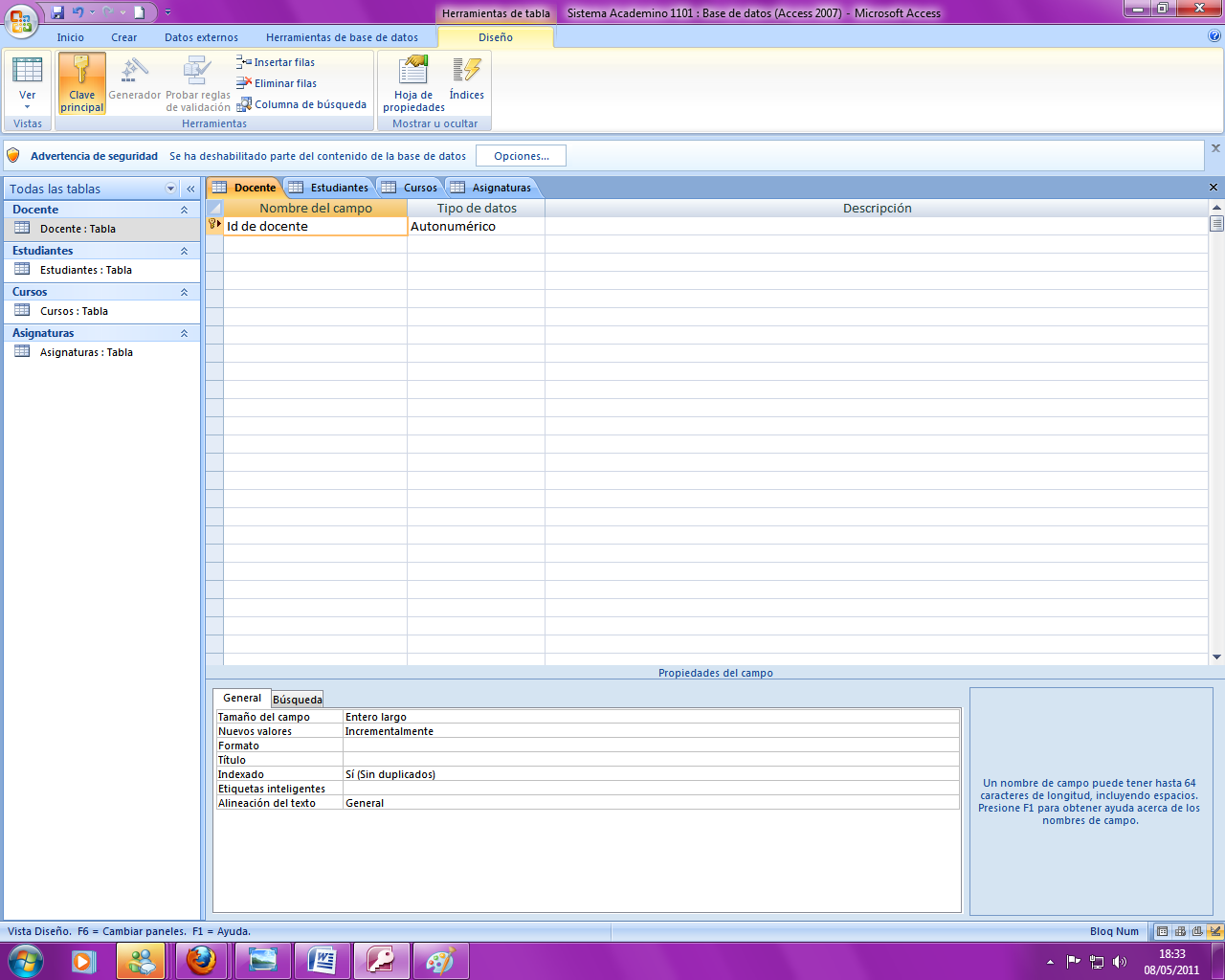Click the Descripción column header

877,208
